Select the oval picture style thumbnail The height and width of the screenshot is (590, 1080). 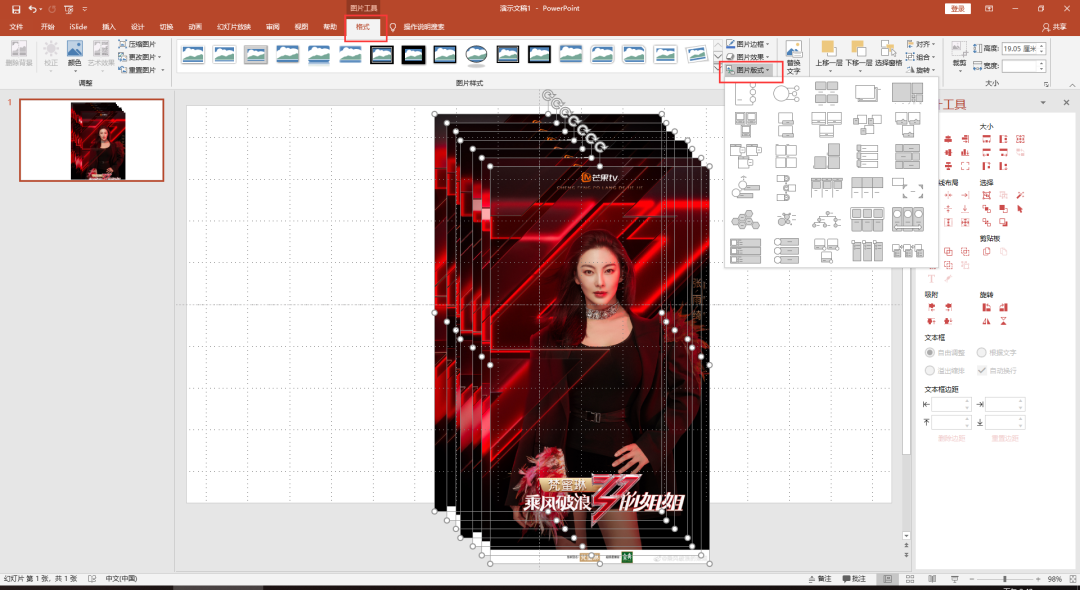tap(477, 54)
